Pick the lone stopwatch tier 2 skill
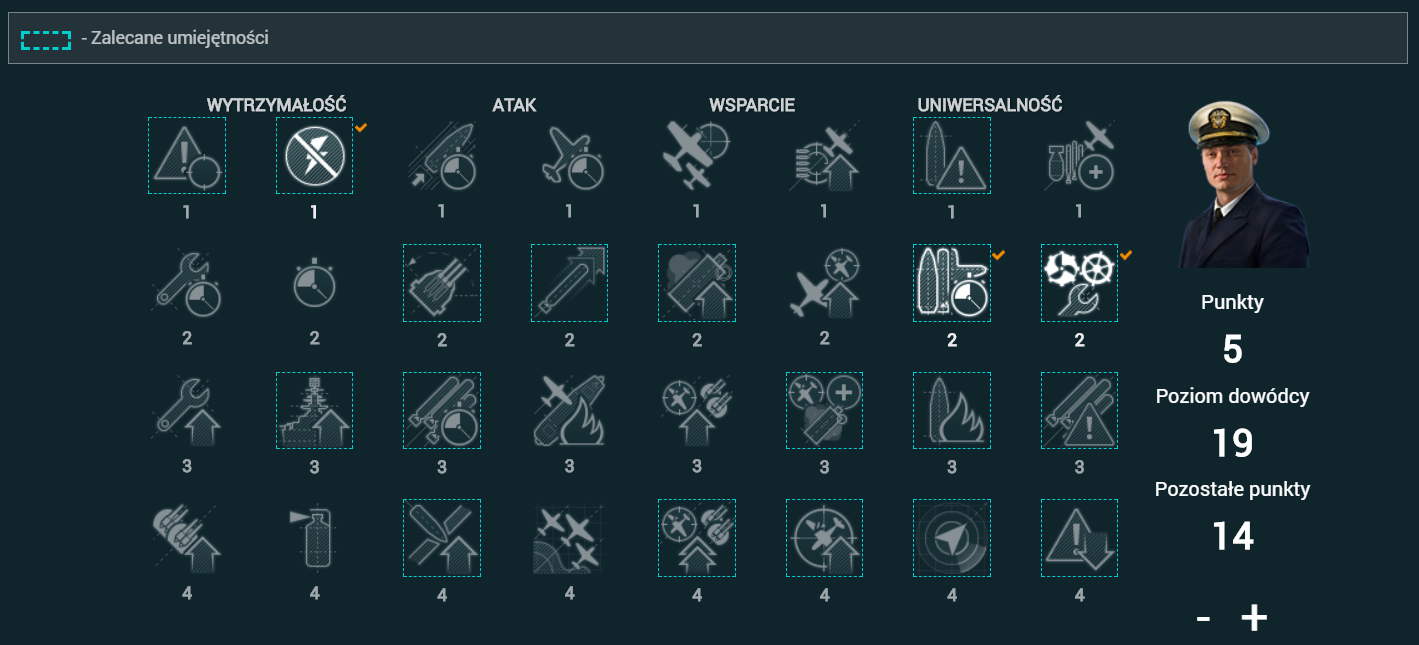The height and width of the screenshot is (645, 1419). pyautogui.click(x=314, y=283)
